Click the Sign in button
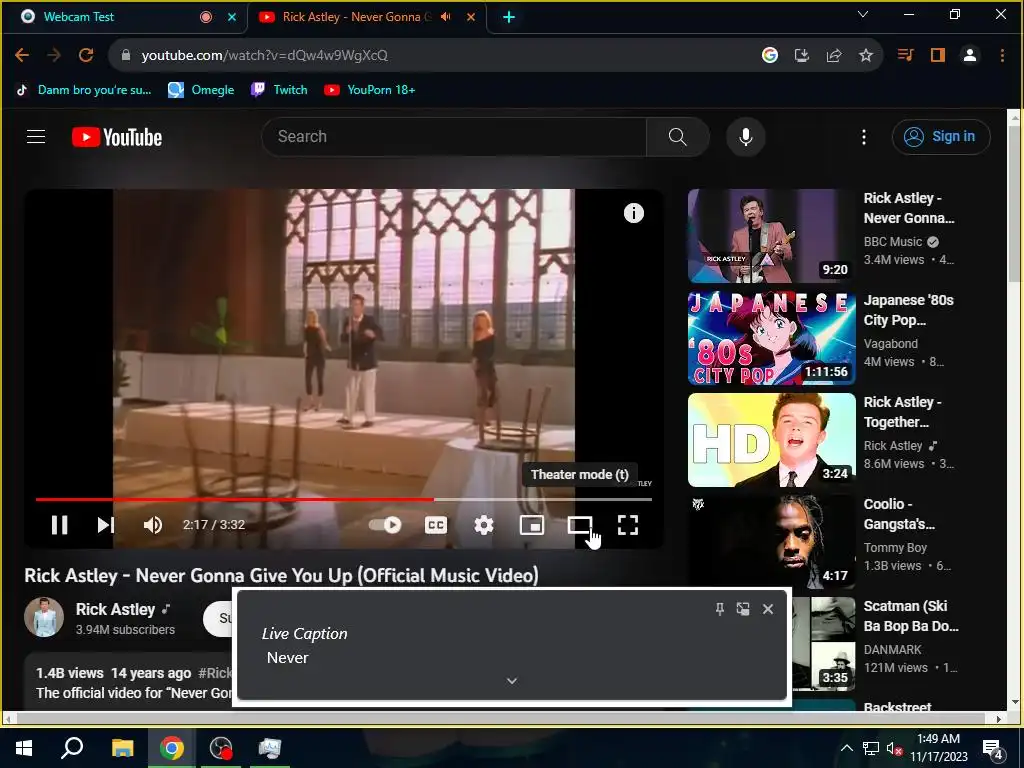The width and height of the screenshot is (1024, 768). pos(940,136)
